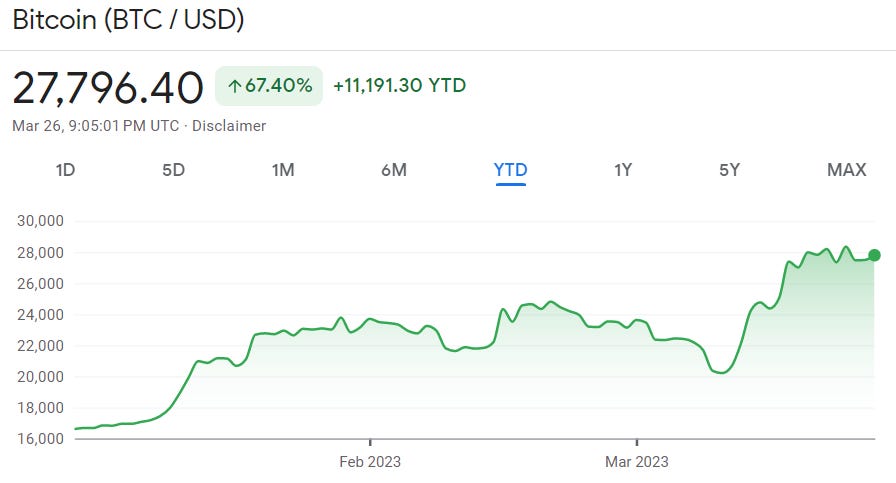The height and width of the screenshot is (483, 896).
Task: Click the Feb 2023 axis label
Action: pos(370,462)
